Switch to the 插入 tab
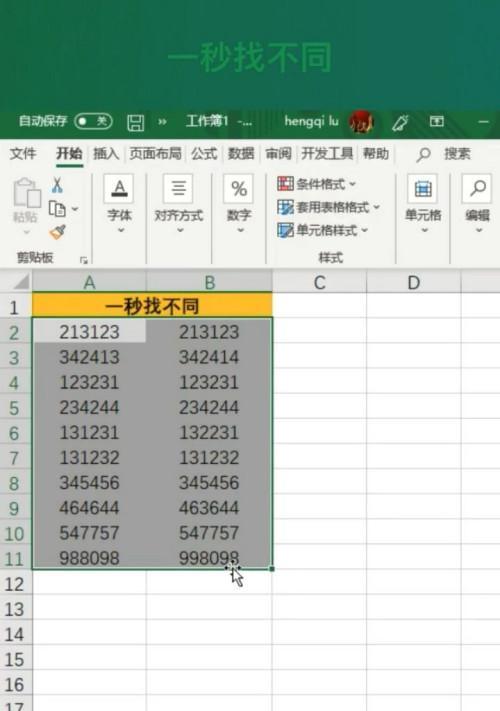 (106, 154)
